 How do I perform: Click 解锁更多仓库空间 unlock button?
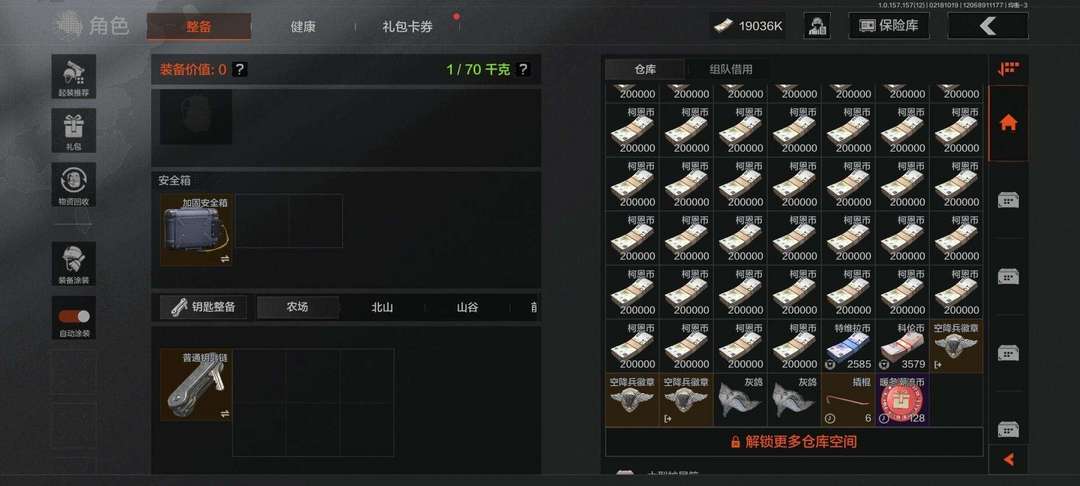[x=794, y=442]
